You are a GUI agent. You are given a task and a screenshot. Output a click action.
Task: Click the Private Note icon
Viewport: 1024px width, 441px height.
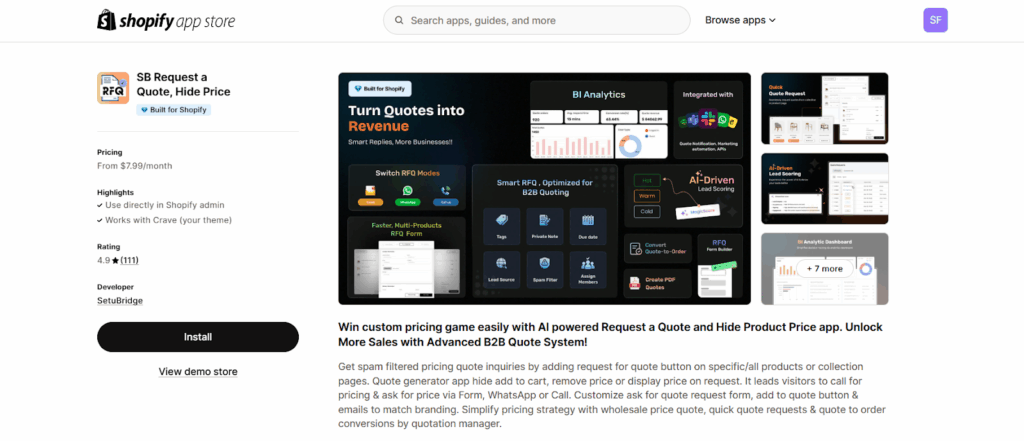coord(545,221)
